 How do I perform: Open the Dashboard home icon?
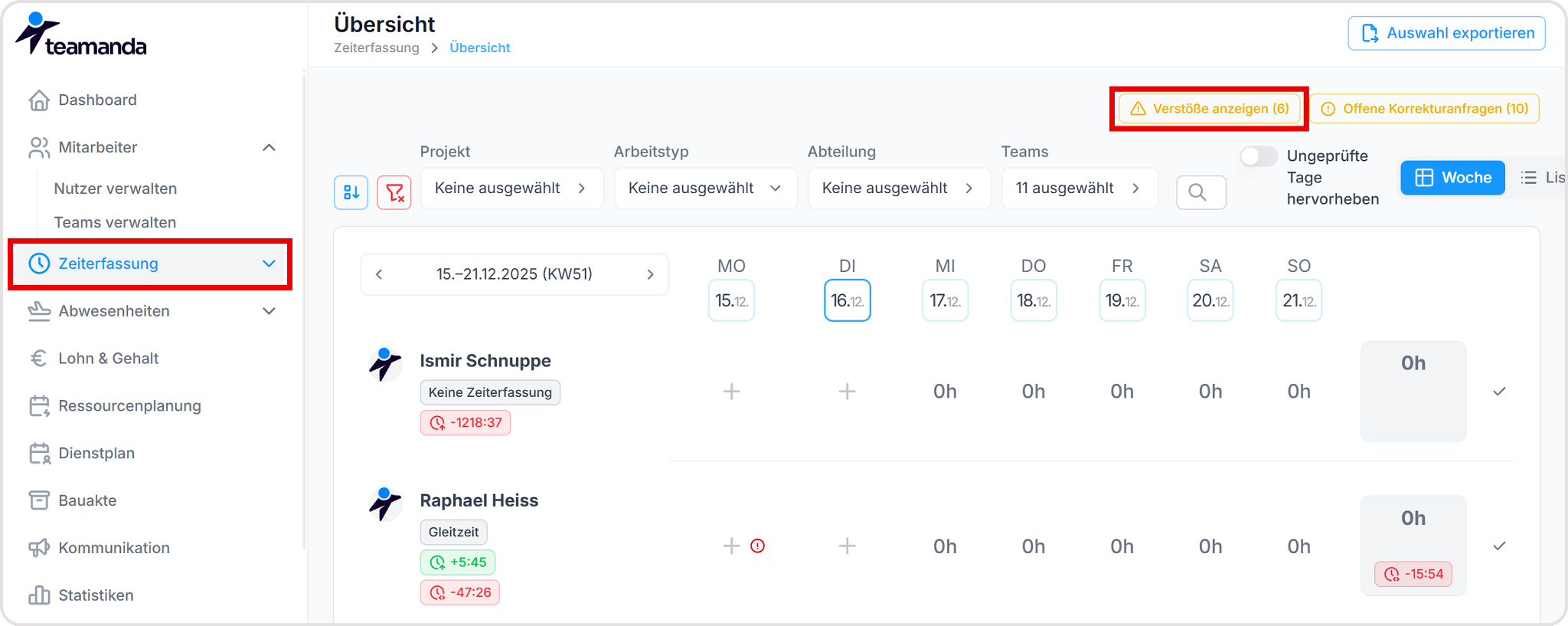click(x=39, y=100)
